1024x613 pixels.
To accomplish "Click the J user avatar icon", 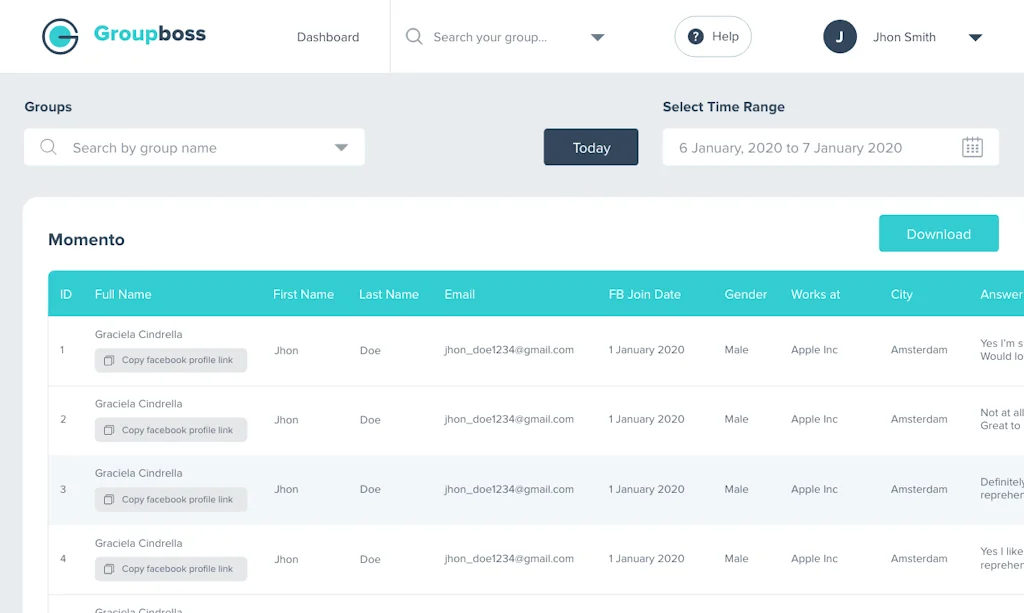I will point(840,37).
